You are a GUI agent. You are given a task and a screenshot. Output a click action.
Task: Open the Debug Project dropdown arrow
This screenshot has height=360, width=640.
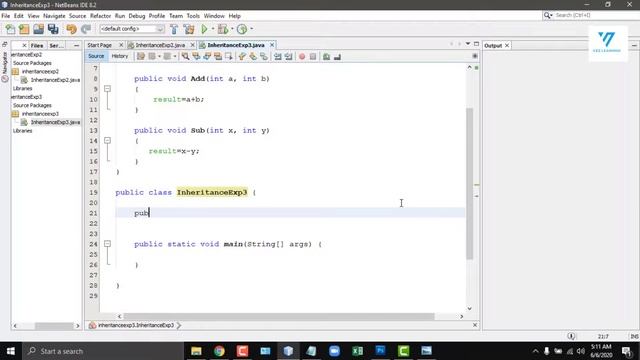pyautogui.click(x=231, y=29)
